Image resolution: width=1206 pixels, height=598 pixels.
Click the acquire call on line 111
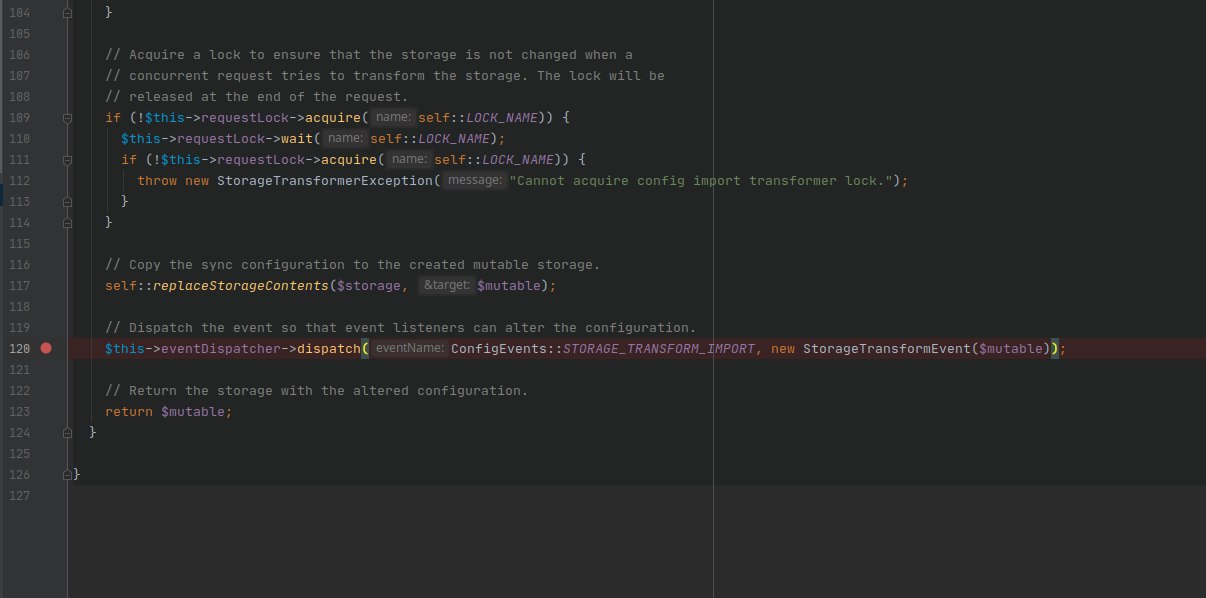click(349, 159)
